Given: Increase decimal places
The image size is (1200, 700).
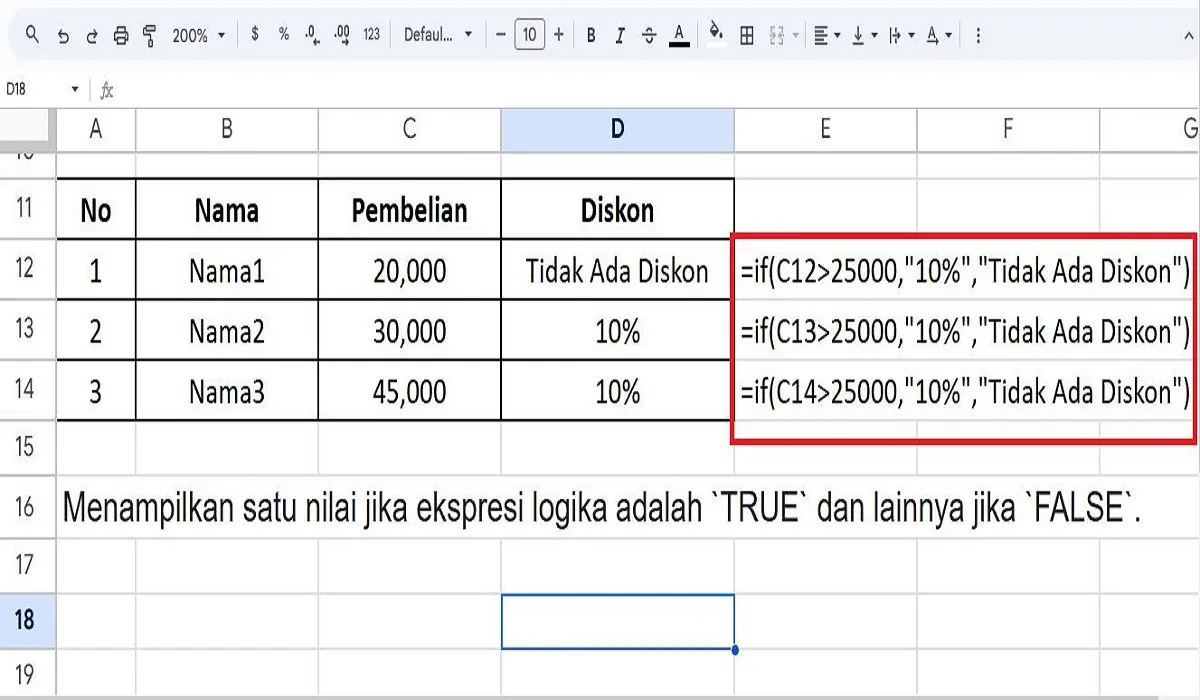Looking at the screenshot, I should click(342, 35).
